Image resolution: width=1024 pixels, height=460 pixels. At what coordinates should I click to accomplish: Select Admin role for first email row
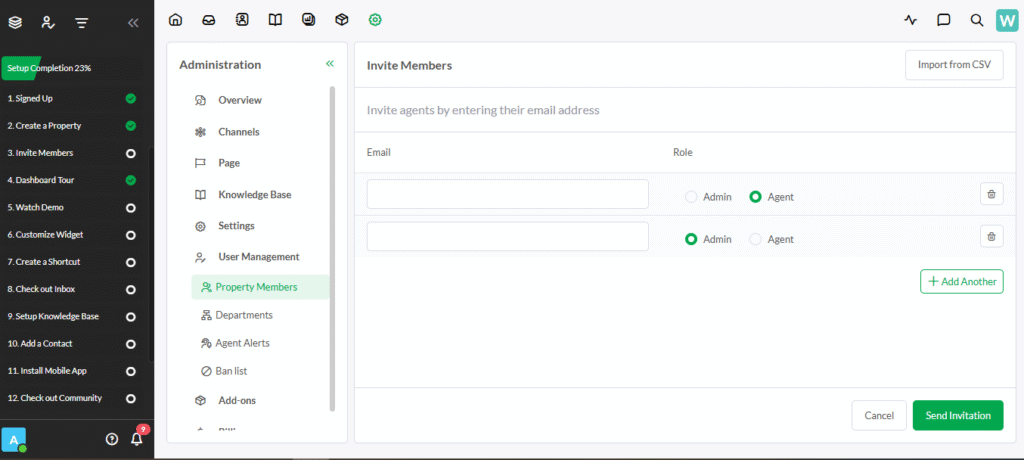pyautogui.click(x=691, y=197)
